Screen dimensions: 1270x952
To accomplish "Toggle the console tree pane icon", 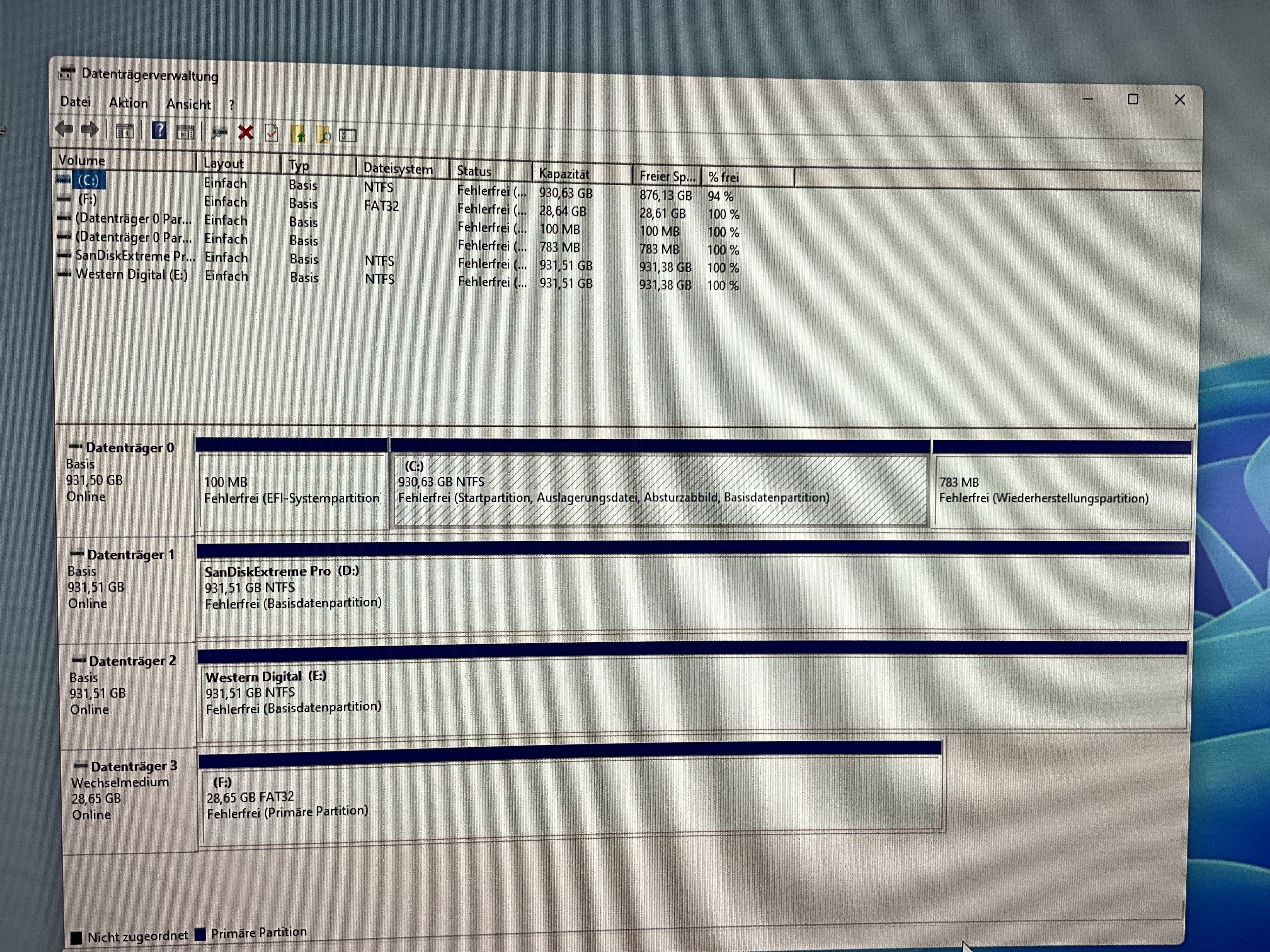I will (x=125, y=132).
